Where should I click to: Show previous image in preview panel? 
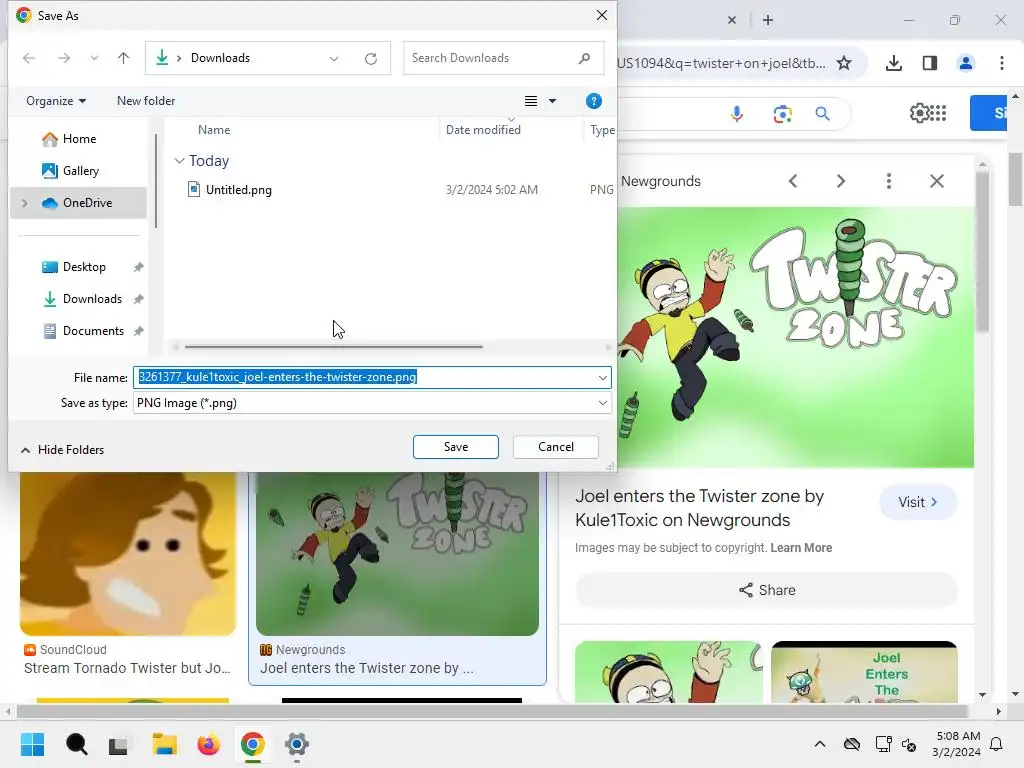793,182
